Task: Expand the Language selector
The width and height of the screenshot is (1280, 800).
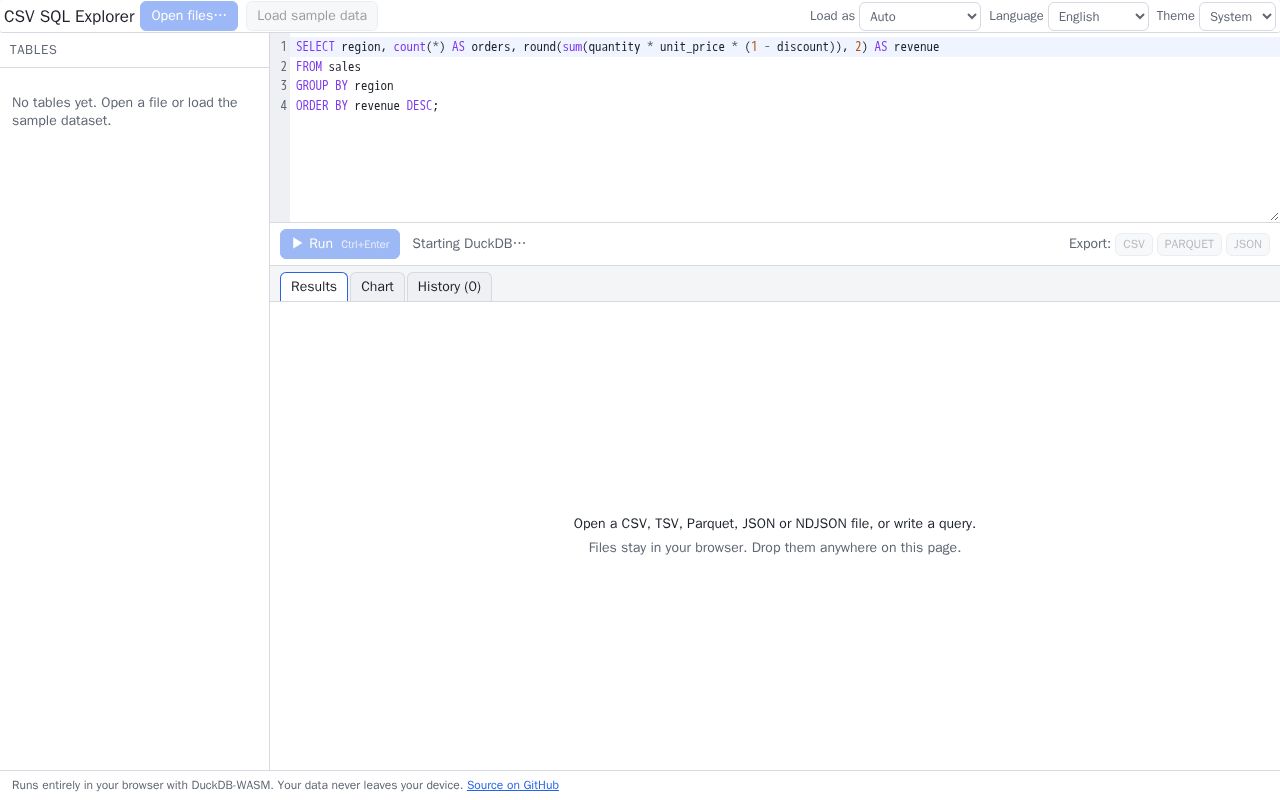Action: point(1098,16)
